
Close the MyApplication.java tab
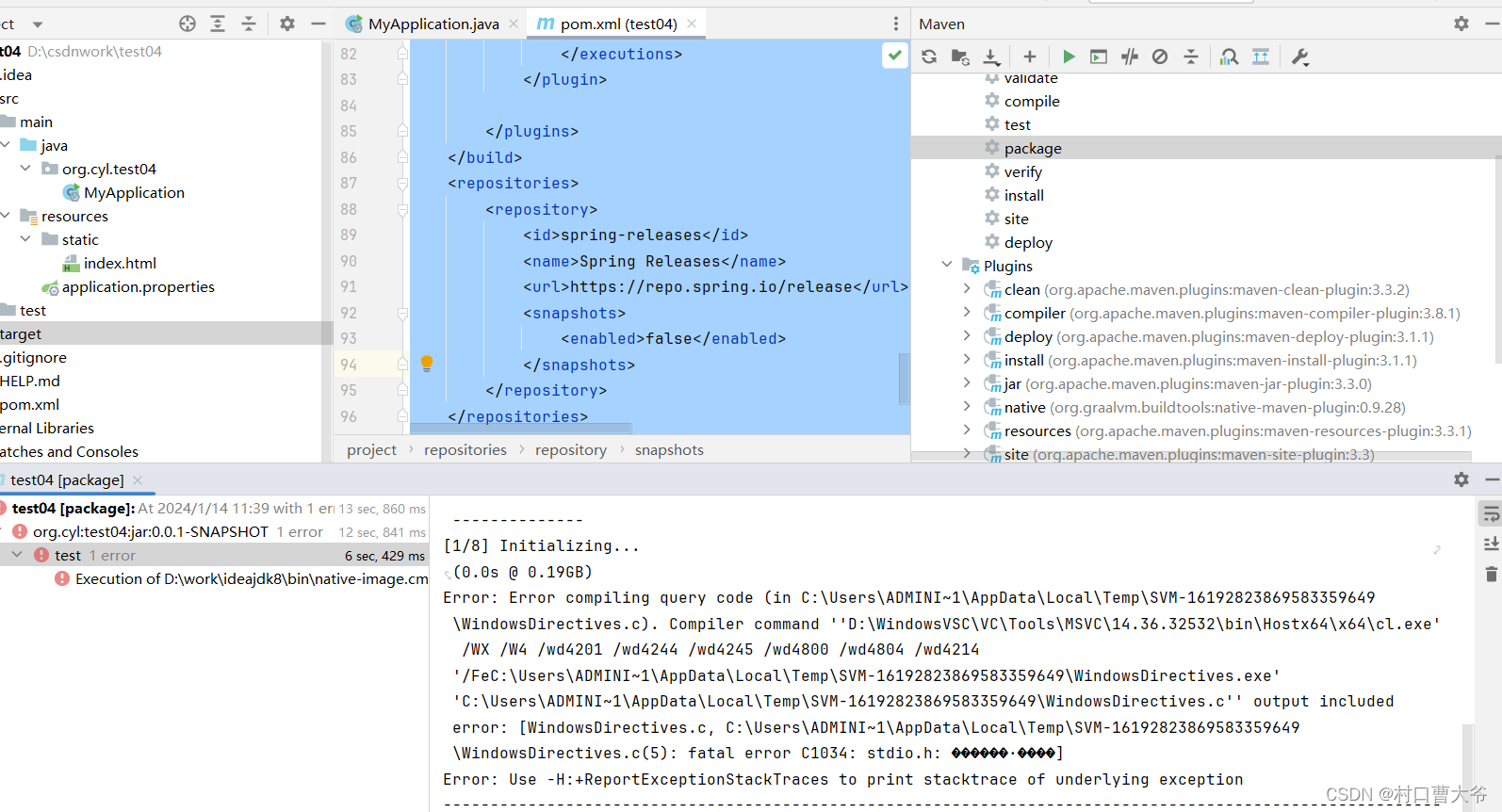[x=514, y=24]
